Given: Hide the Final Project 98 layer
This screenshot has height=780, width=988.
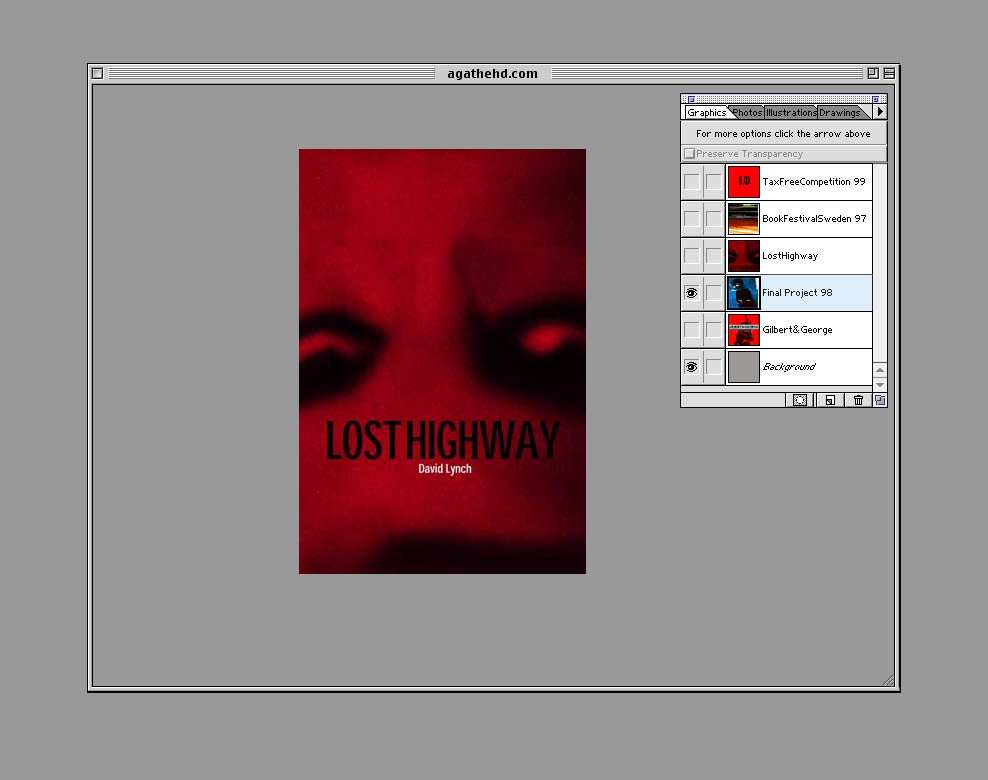Looking at the screenshot, I should click(692, 293).
